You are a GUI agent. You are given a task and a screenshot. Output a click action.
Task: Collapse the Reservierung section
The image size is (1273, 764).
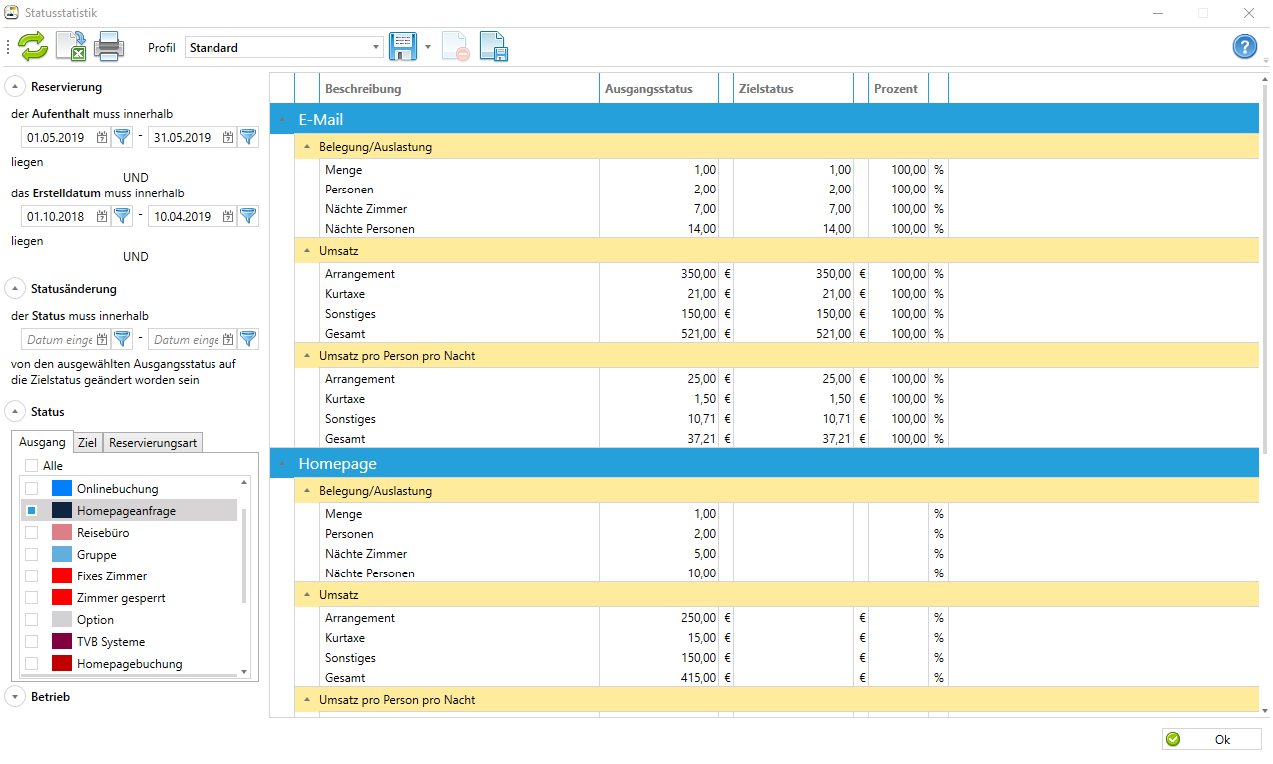tap(15, 87)
